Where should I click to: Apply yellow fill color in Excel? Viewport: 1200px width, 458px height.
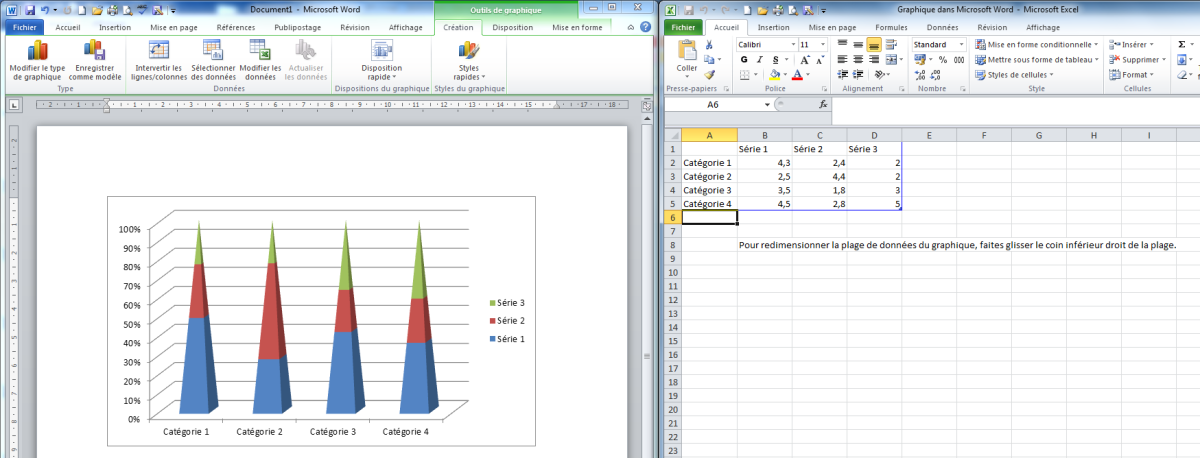click(774, 75)
